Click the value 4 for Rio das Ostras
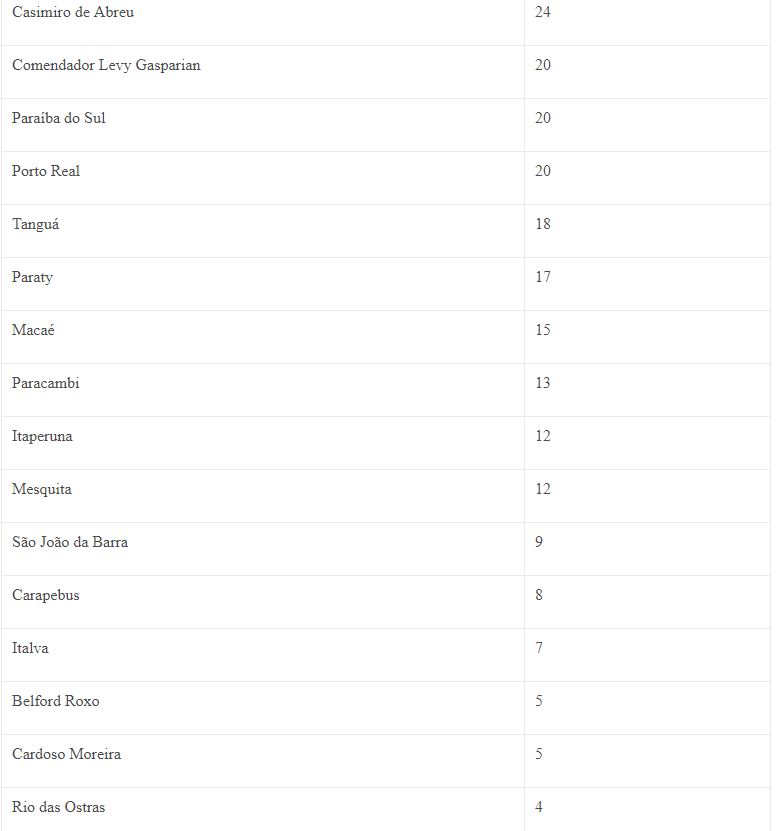Screen dimensions: 780x831 coord(539,807)
